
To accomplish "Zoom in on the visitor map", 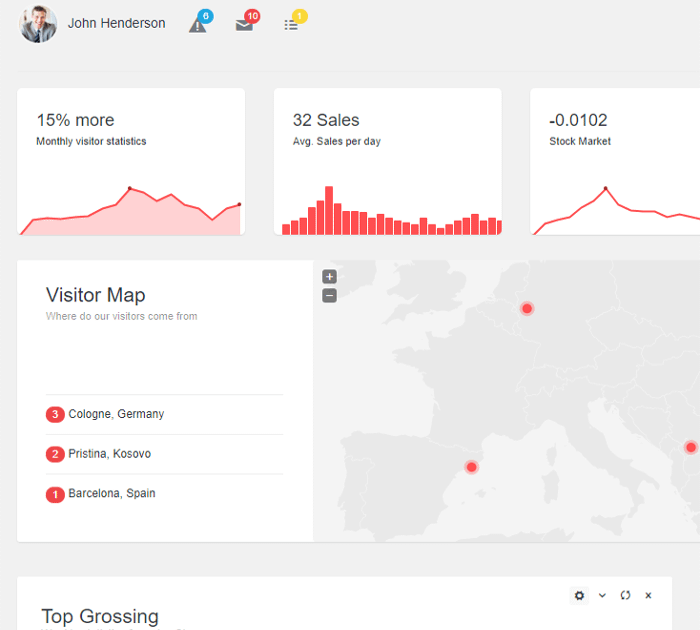I will (x=330, y=277).
